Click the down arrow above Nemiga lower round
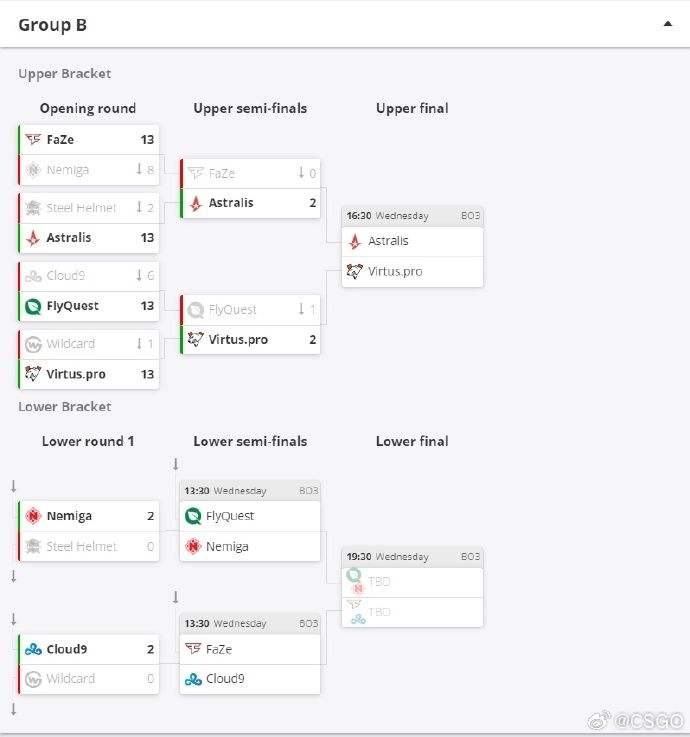690x737 pixels. [x=14, y=486]
